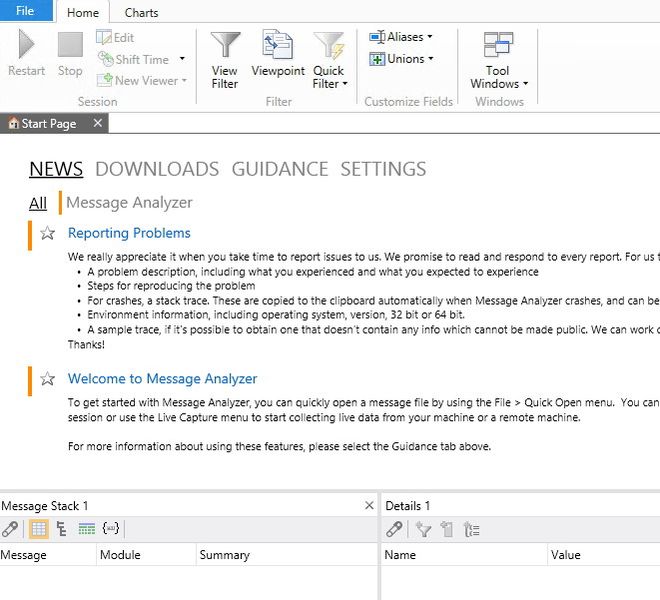Click the Restart session play icon
The height and width of the screenshot is (600, 660).
(x=26, y=44)
